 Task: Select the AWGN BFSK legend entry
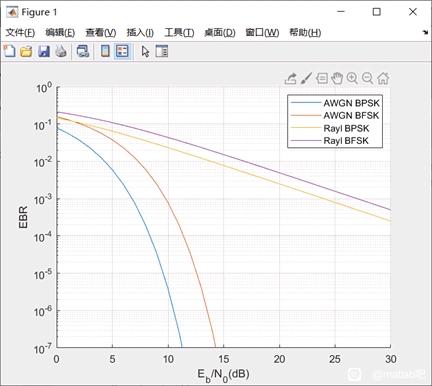[335, 115]
